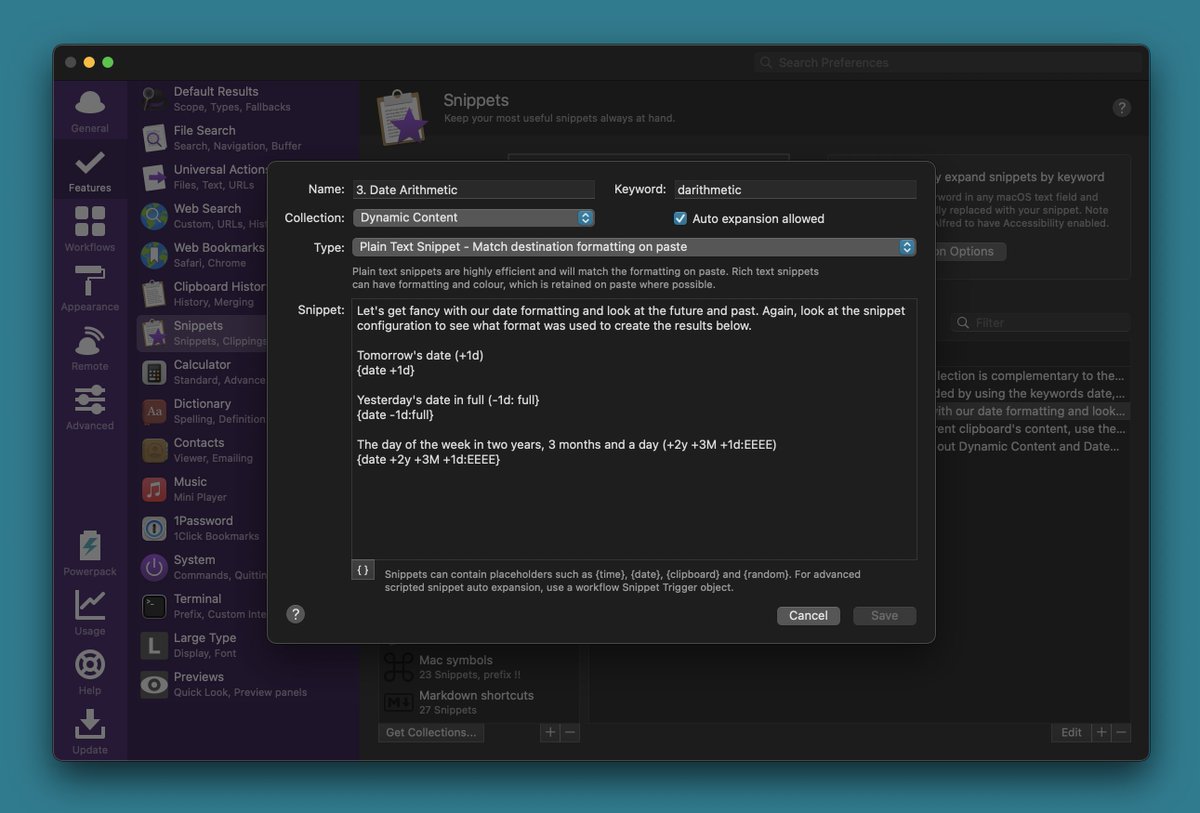The height and width of the screenshot is (813, 1200).
Task: Add a new collection with plus
Action: (550, 732)
